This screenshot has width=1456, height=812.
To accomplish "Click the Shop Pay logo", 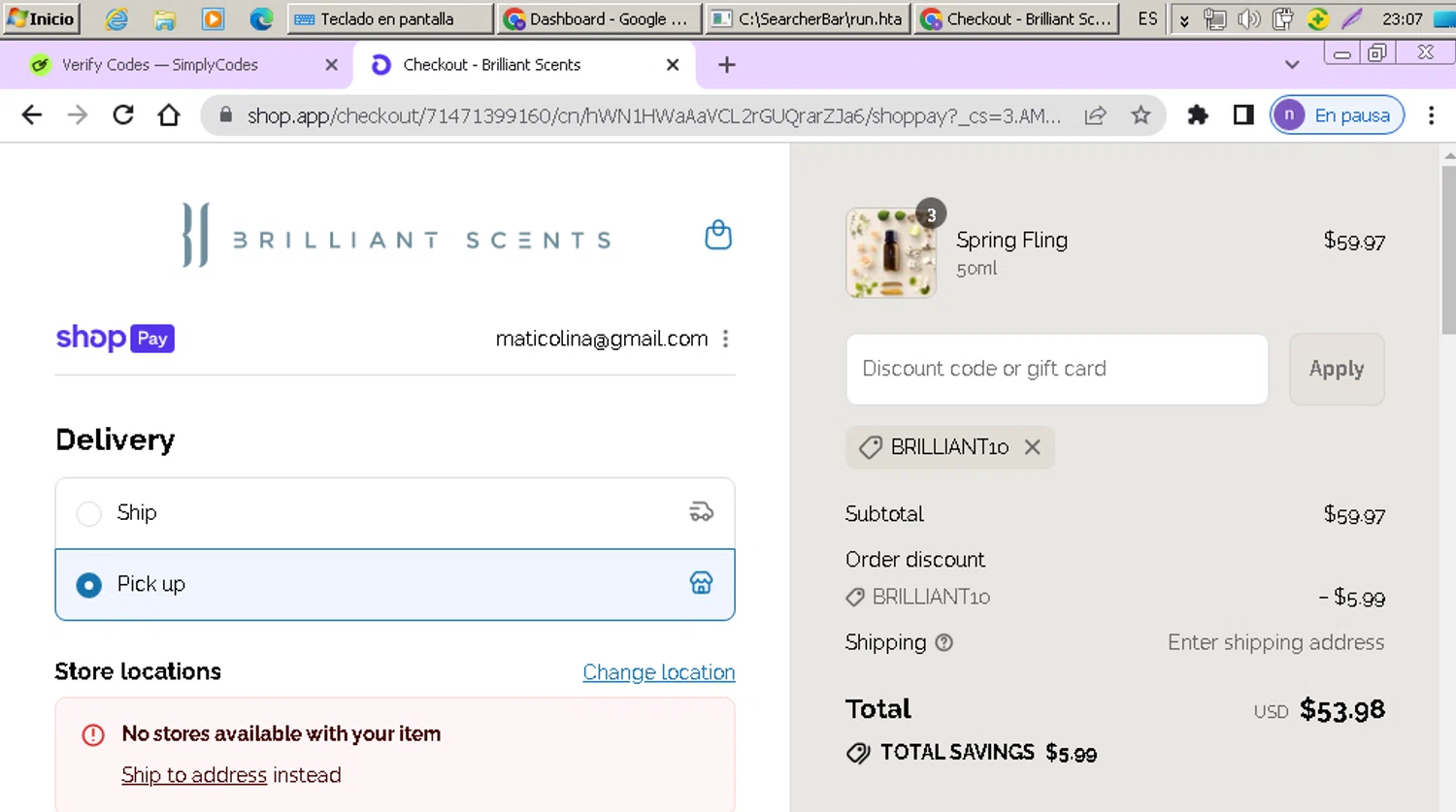I will point(115,338).
